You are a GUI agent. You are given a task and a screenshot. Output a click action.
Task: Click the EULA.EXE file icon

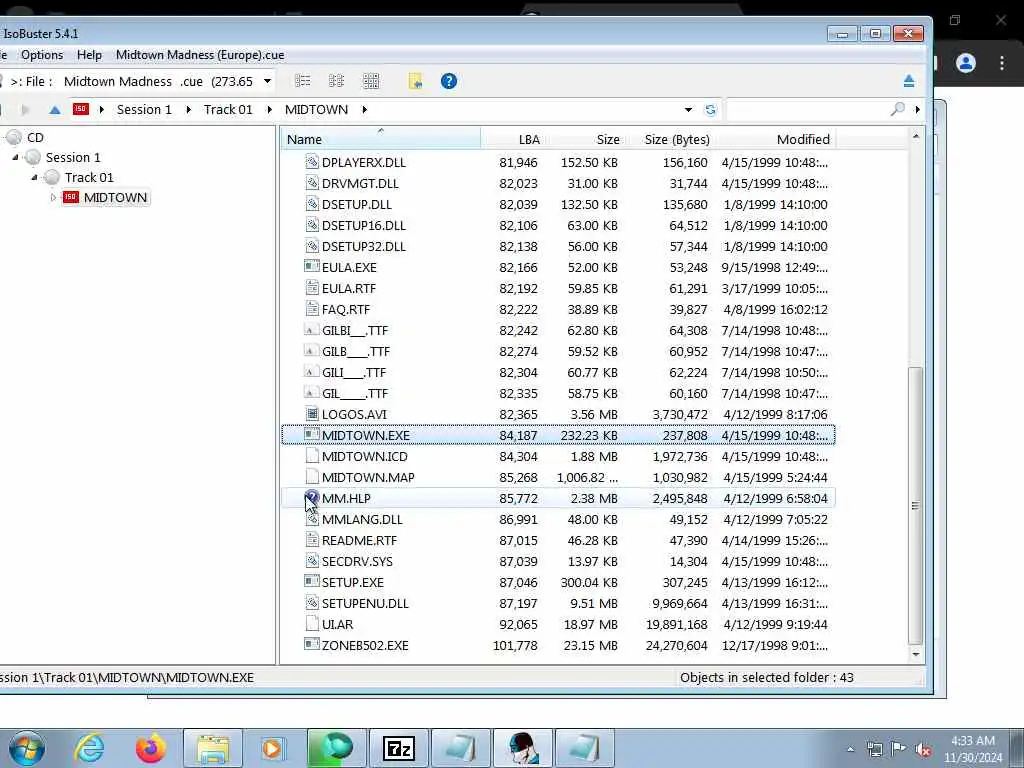pyautogui.click(x=312, y=267)
